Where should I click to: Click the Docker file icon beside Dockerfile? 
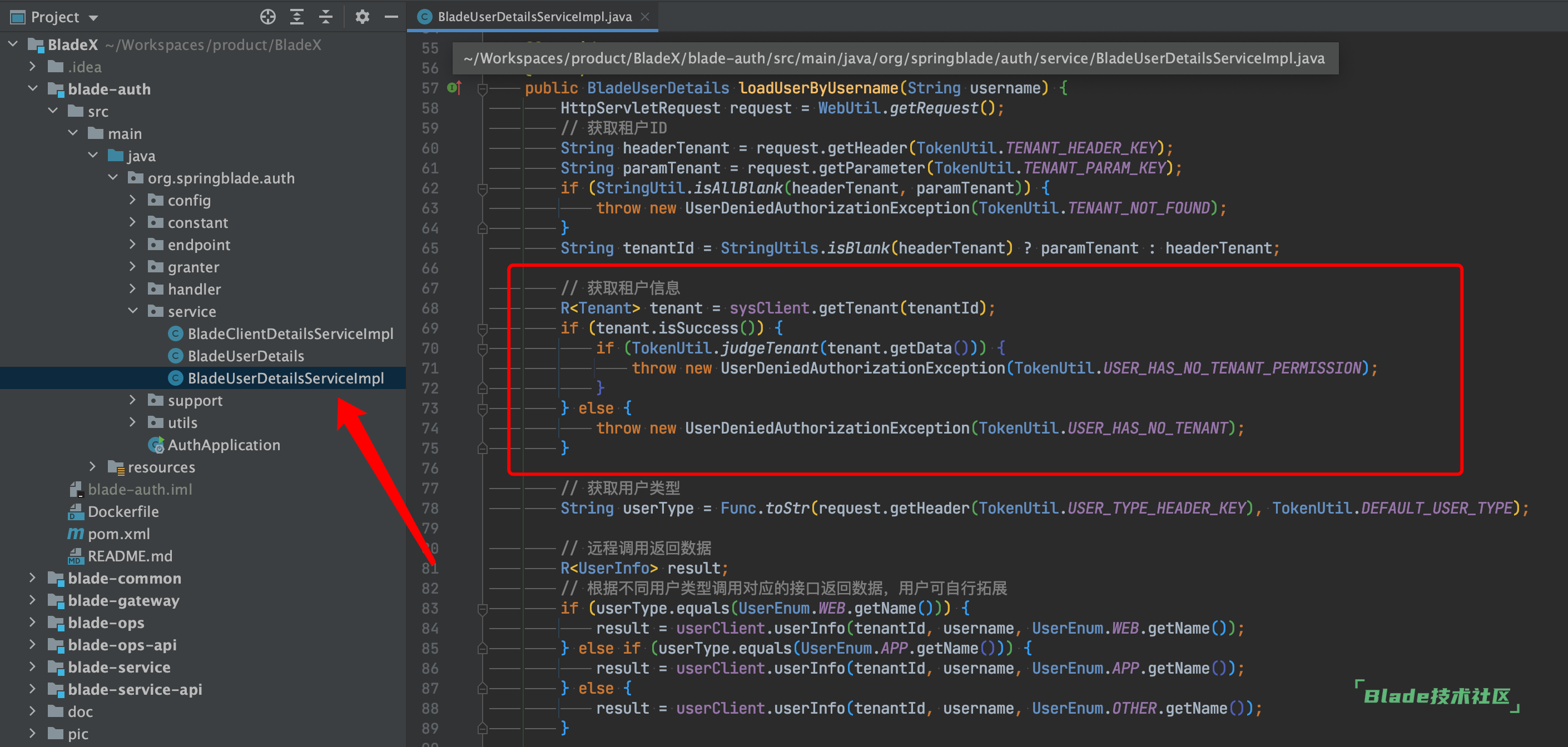[76, 511]
